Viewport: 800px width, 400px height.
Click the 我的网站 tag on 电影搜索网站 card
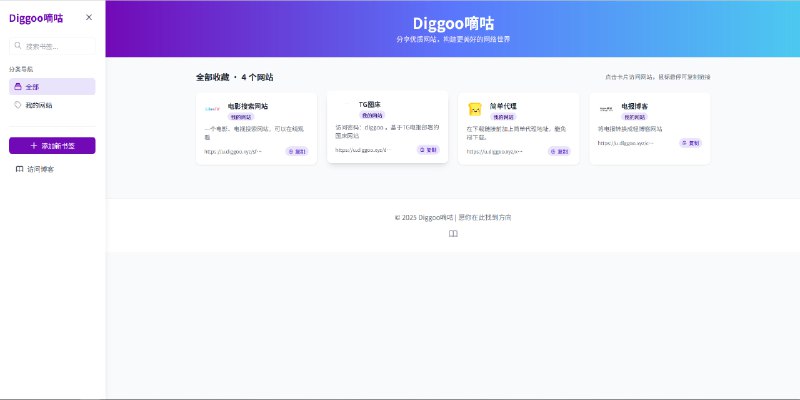(x=241, y=117)
